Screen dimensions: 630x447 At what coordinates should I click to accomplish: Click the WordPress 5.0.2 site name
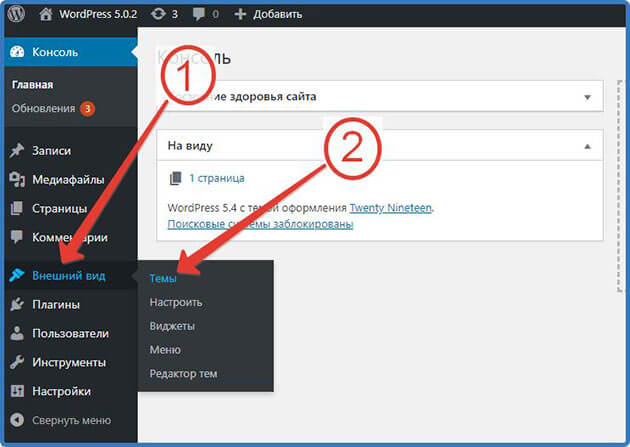(x=98, y=14)
